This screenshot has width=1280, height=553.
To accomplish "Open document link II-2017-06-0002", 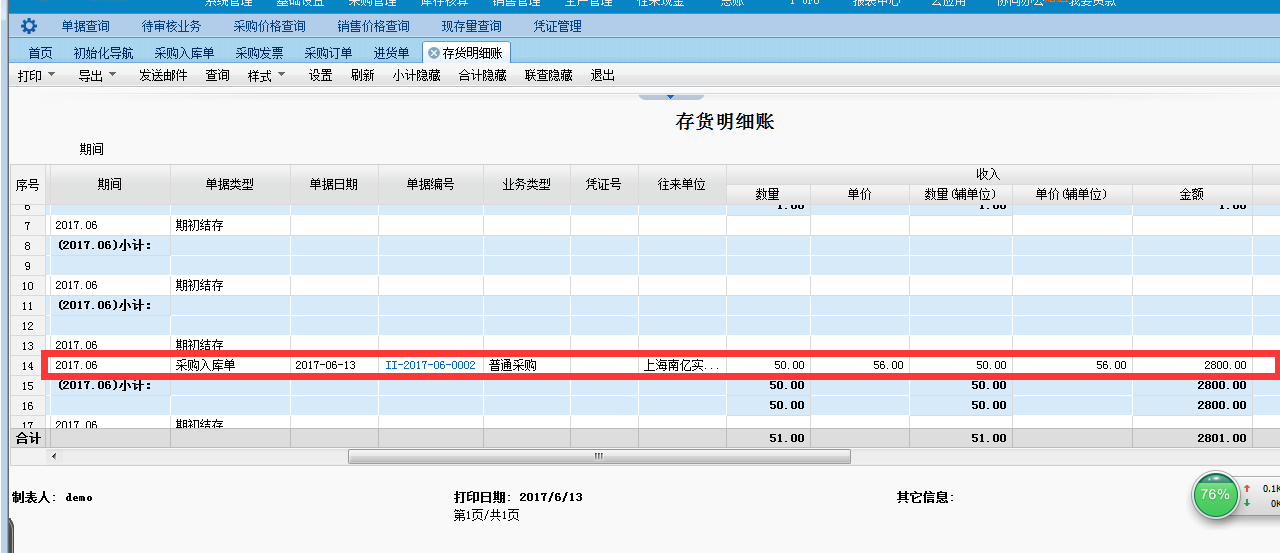I will coord(430,366).
